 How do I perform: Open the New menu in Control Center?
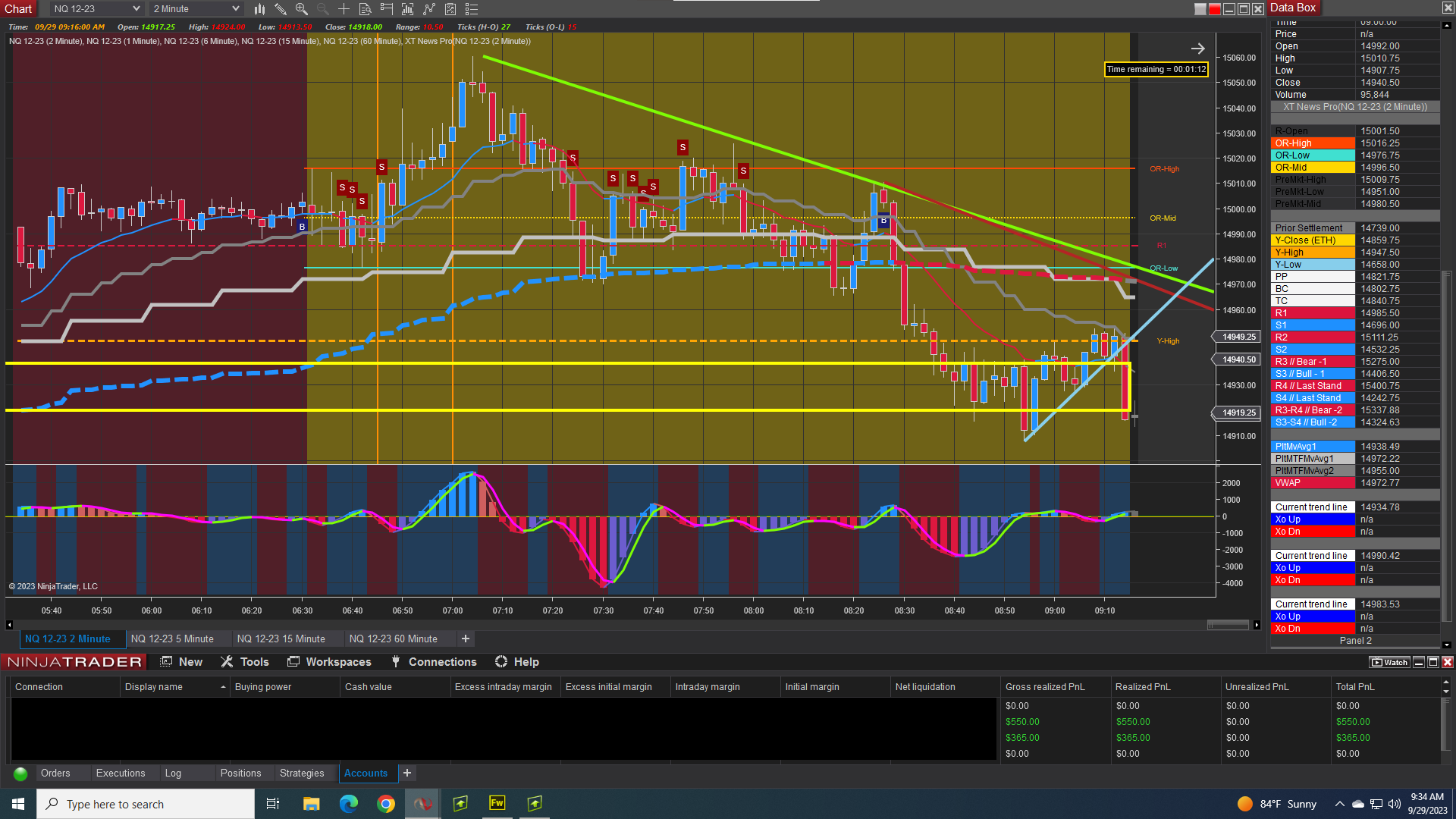coord(181,662)
